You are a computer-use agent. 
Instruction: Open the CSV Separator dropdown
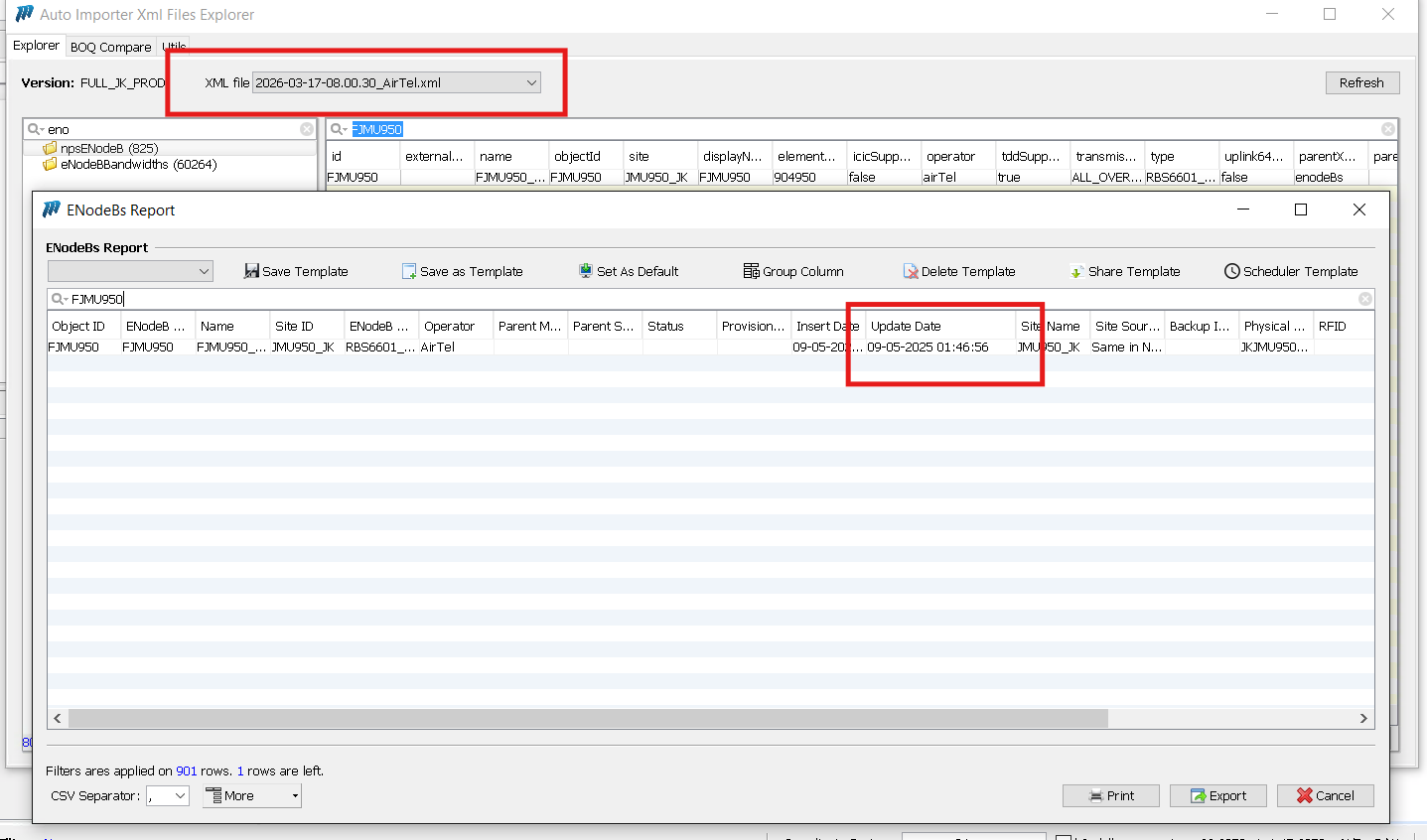180,795
